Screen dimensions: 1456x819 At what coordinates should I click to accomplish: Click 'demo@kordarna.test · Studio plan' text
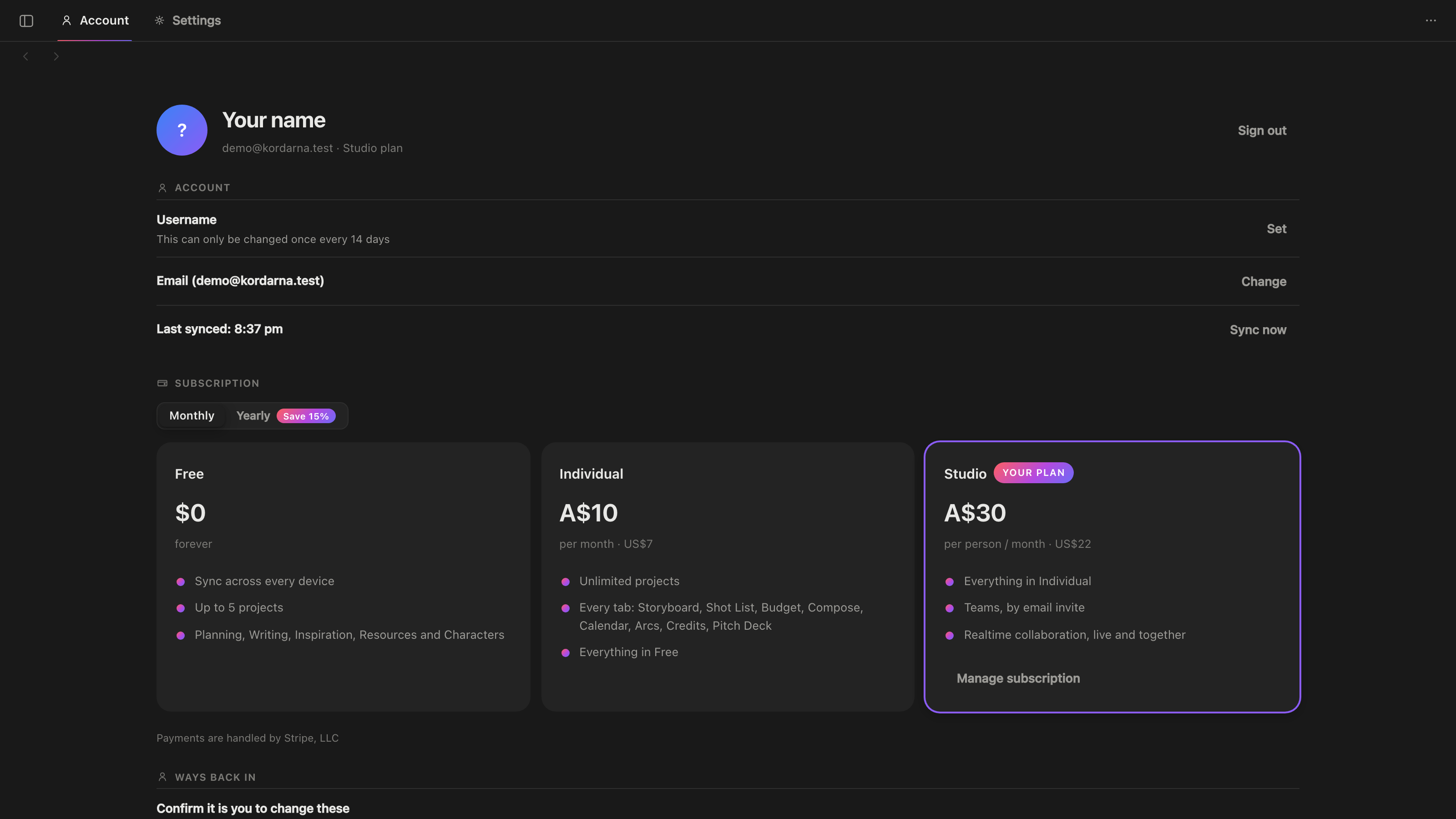(x=312, y=148)
